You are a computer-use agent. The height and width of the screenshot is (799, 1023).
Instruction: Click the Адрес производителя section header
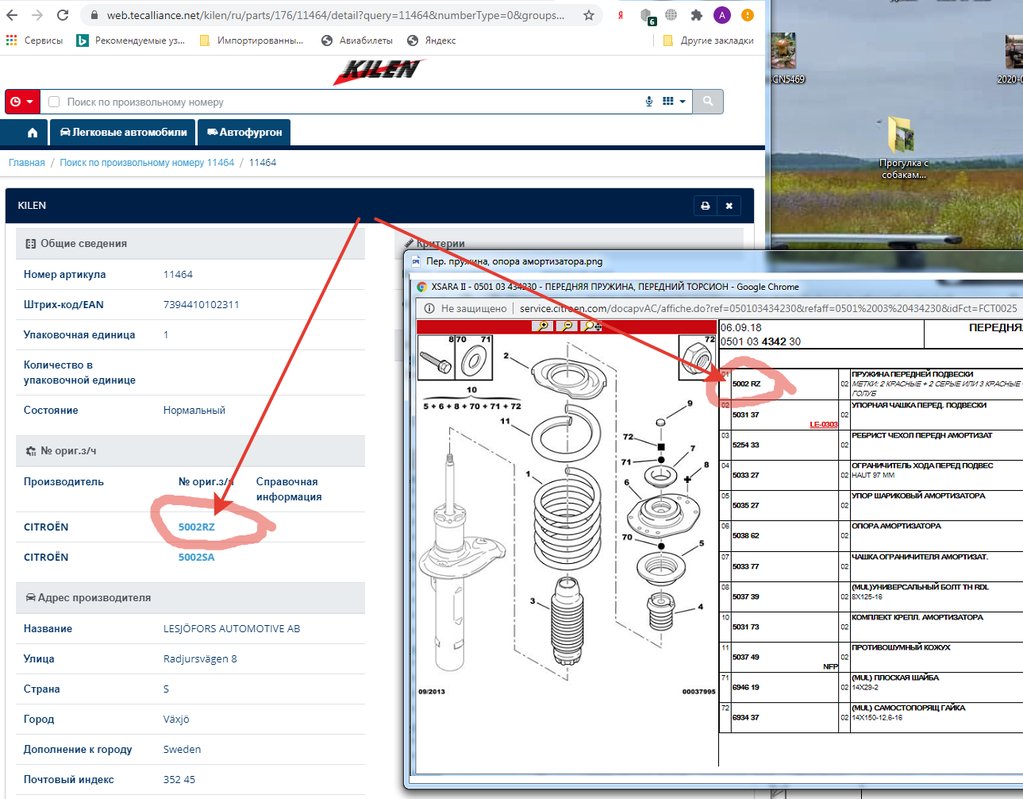click(190, 597)
